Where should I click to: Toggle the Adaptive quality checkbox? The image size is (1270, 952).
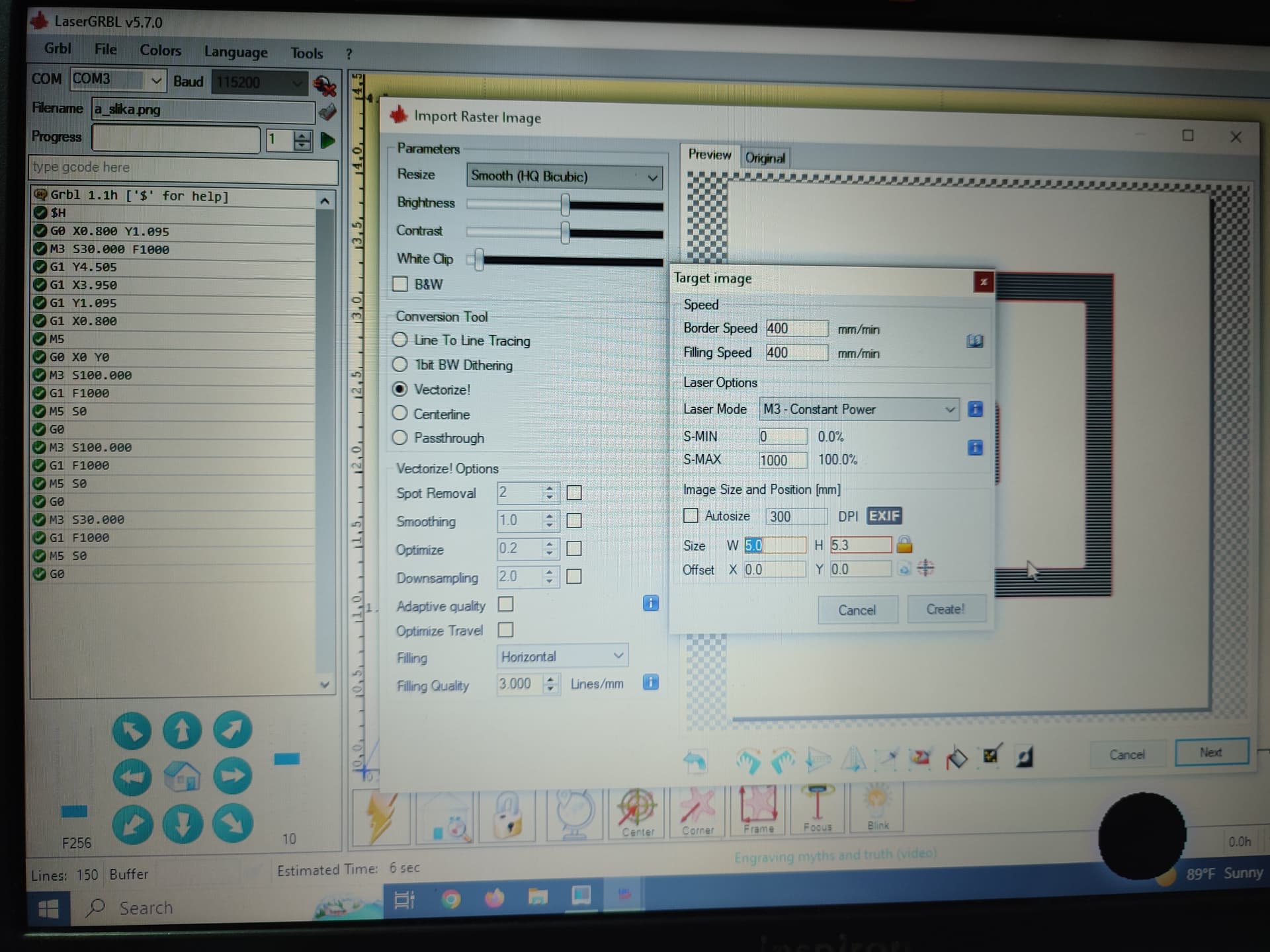(506, 604)
